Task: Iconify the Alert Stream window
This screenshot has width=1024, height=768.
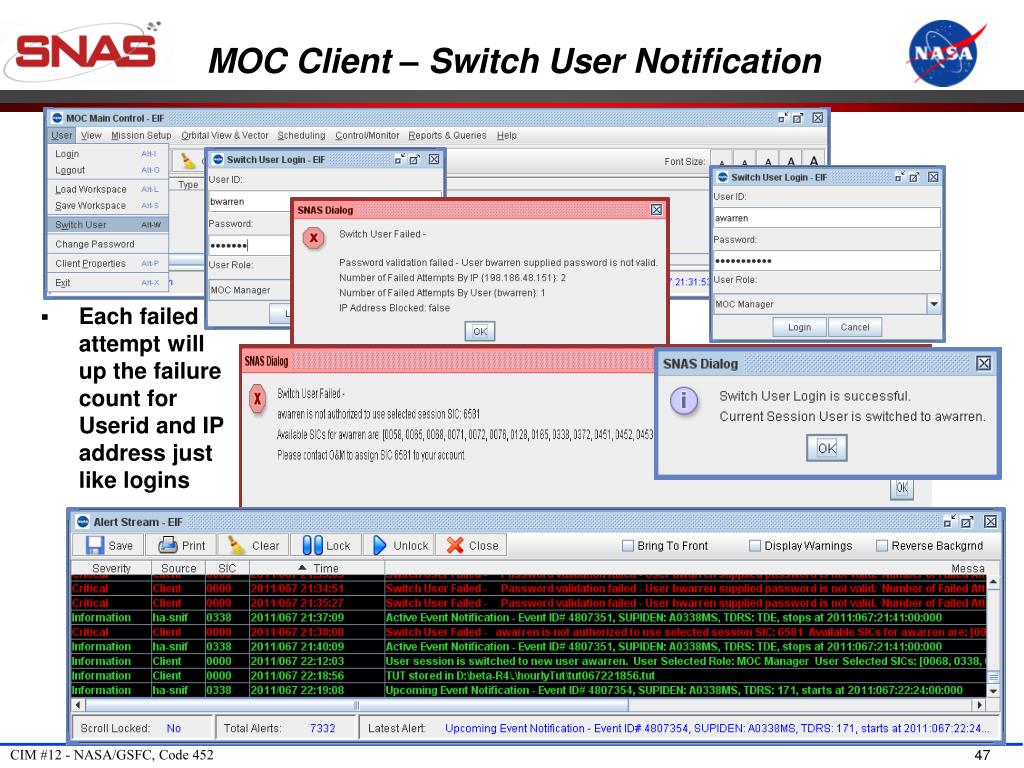Action: pos(950,521)
